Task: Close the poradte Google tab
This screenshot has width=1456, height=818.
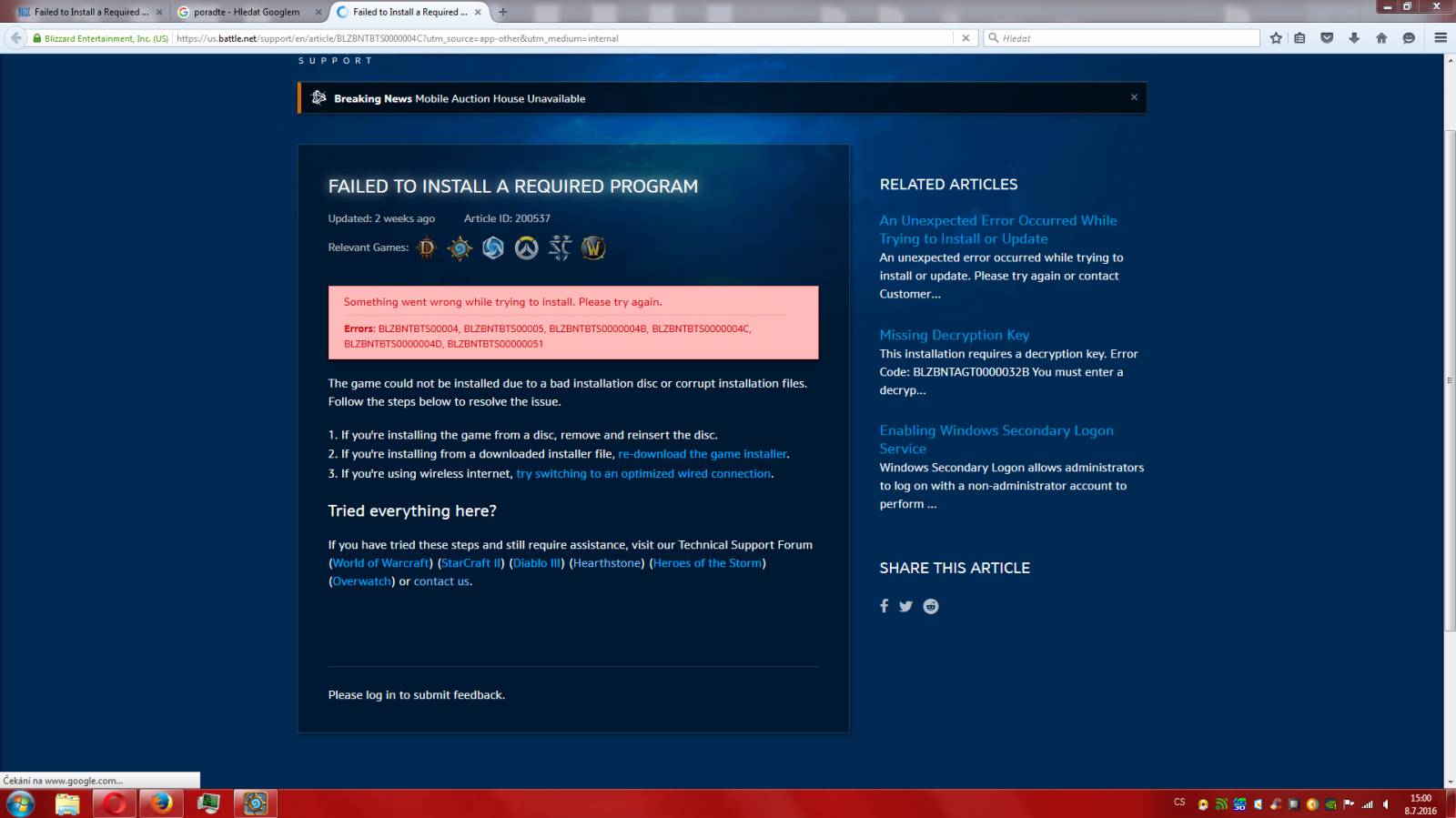Action: (x=318, y=12)
